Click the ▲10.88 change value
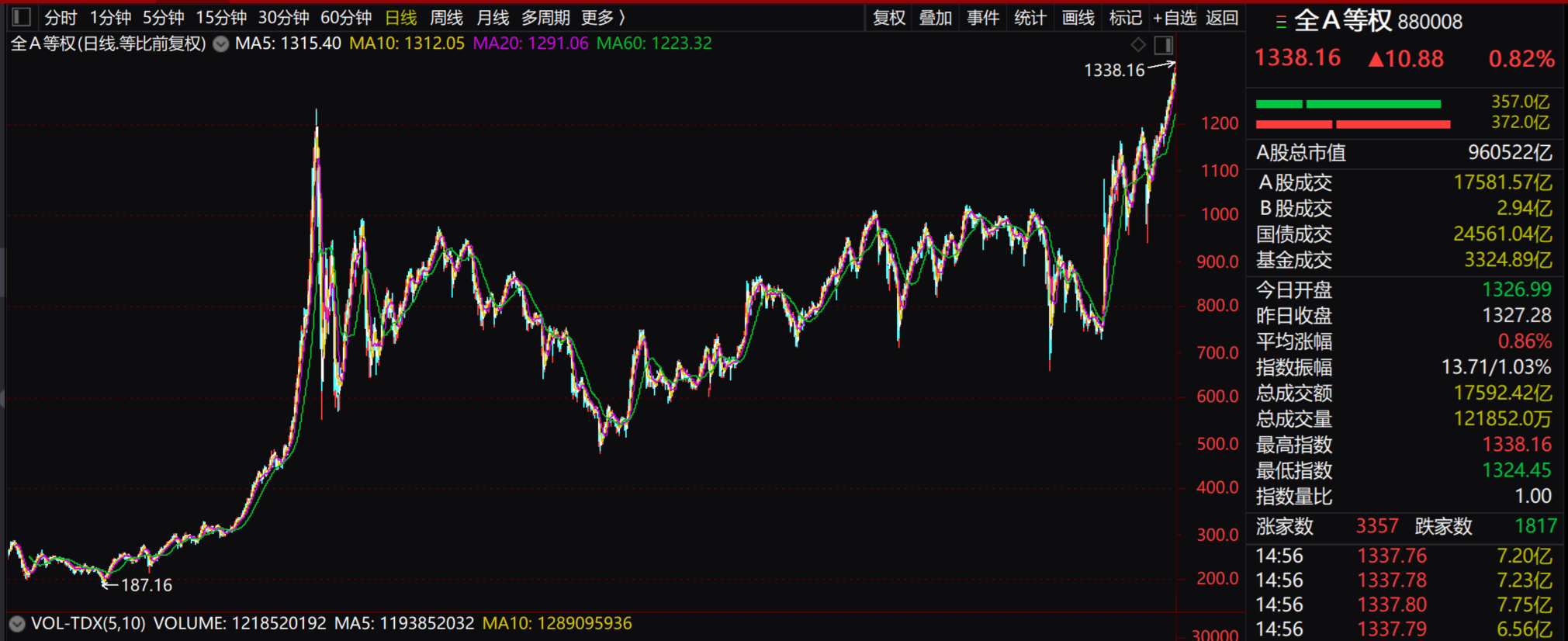 pyautogui.click(x=1406, y=59)
